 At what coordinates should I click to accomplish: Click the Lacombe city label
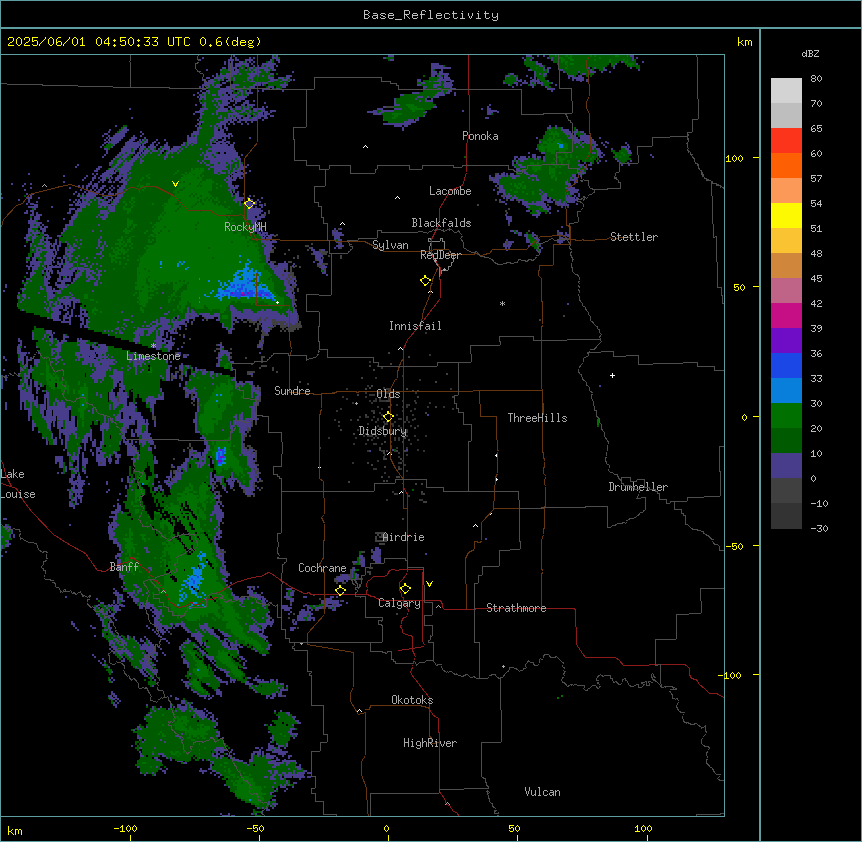[x=450, y=191]
